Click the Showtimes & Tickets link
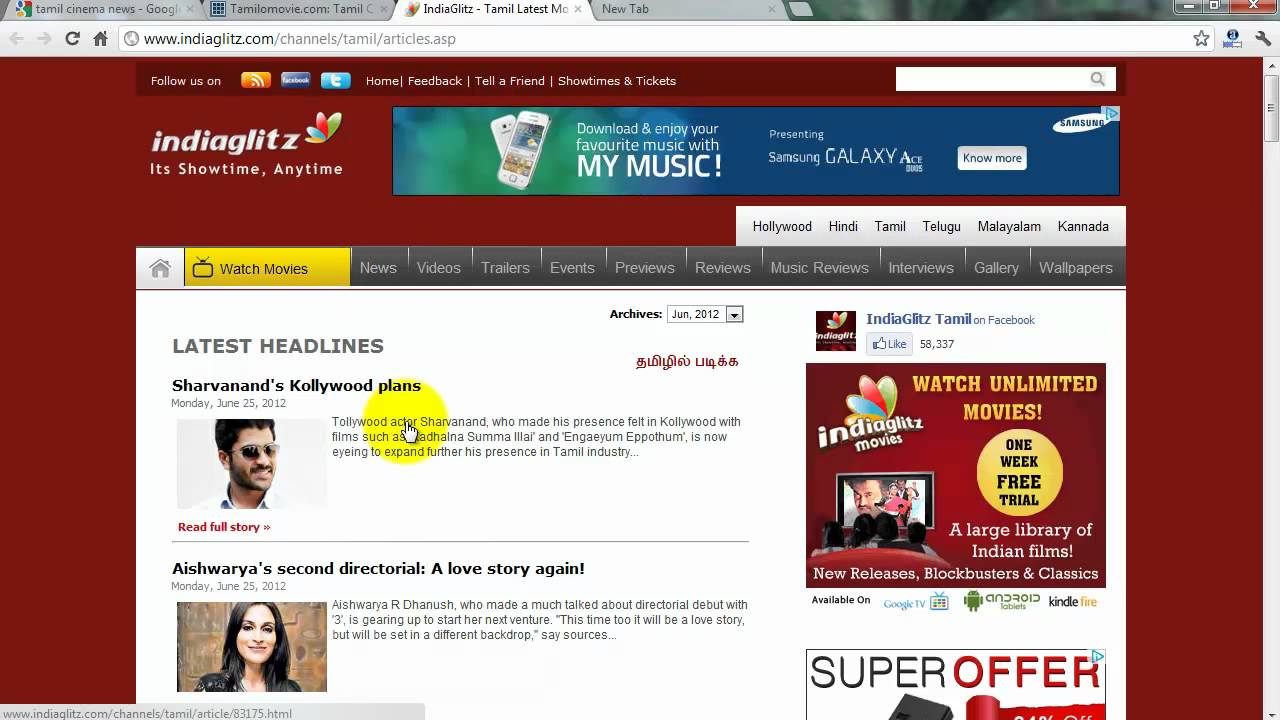The width and height of the screenshot is (1280, 720). 617,81
